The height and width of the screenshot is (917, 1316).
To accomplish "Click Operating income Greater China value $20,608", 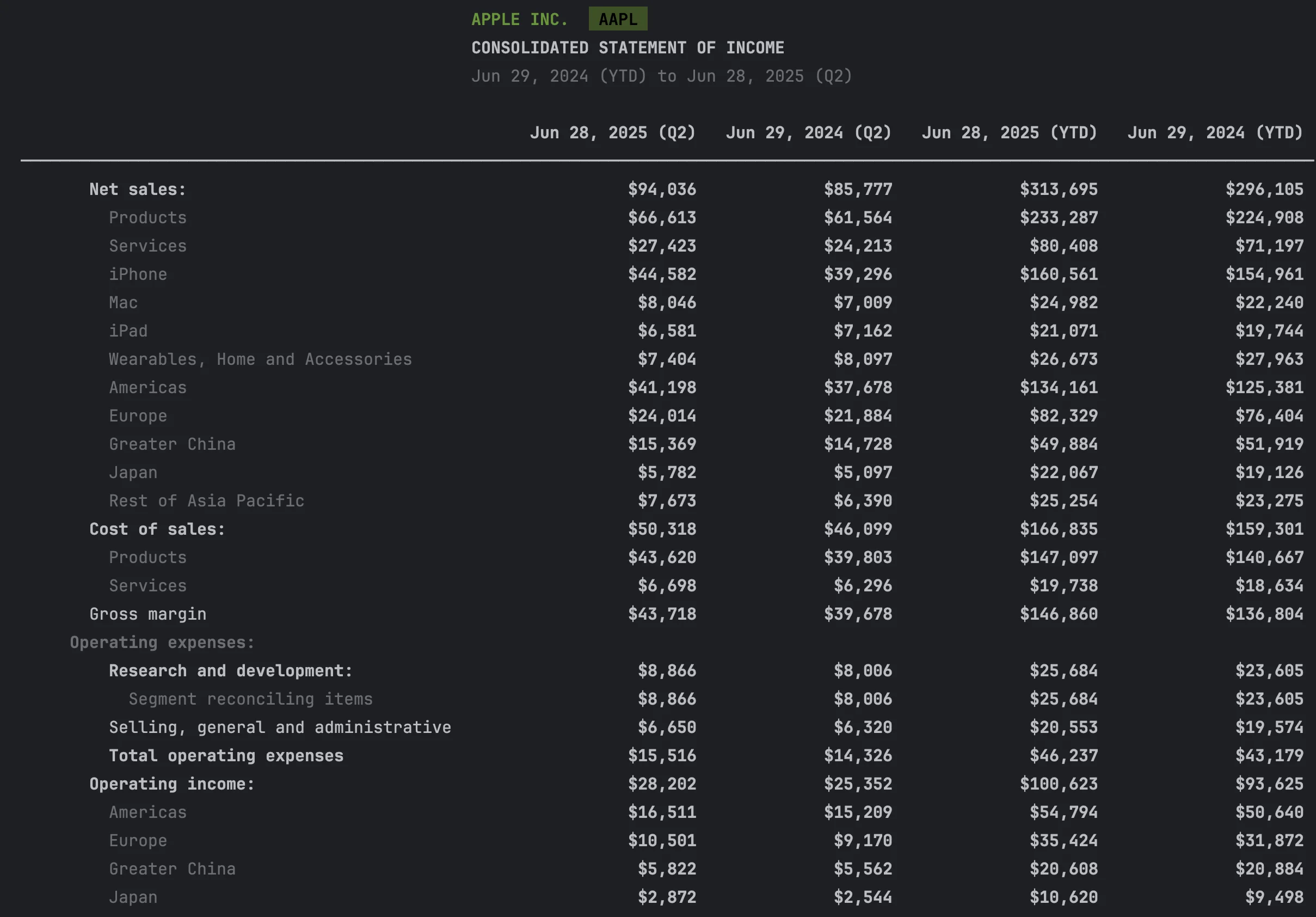I will pos(1064,869).
